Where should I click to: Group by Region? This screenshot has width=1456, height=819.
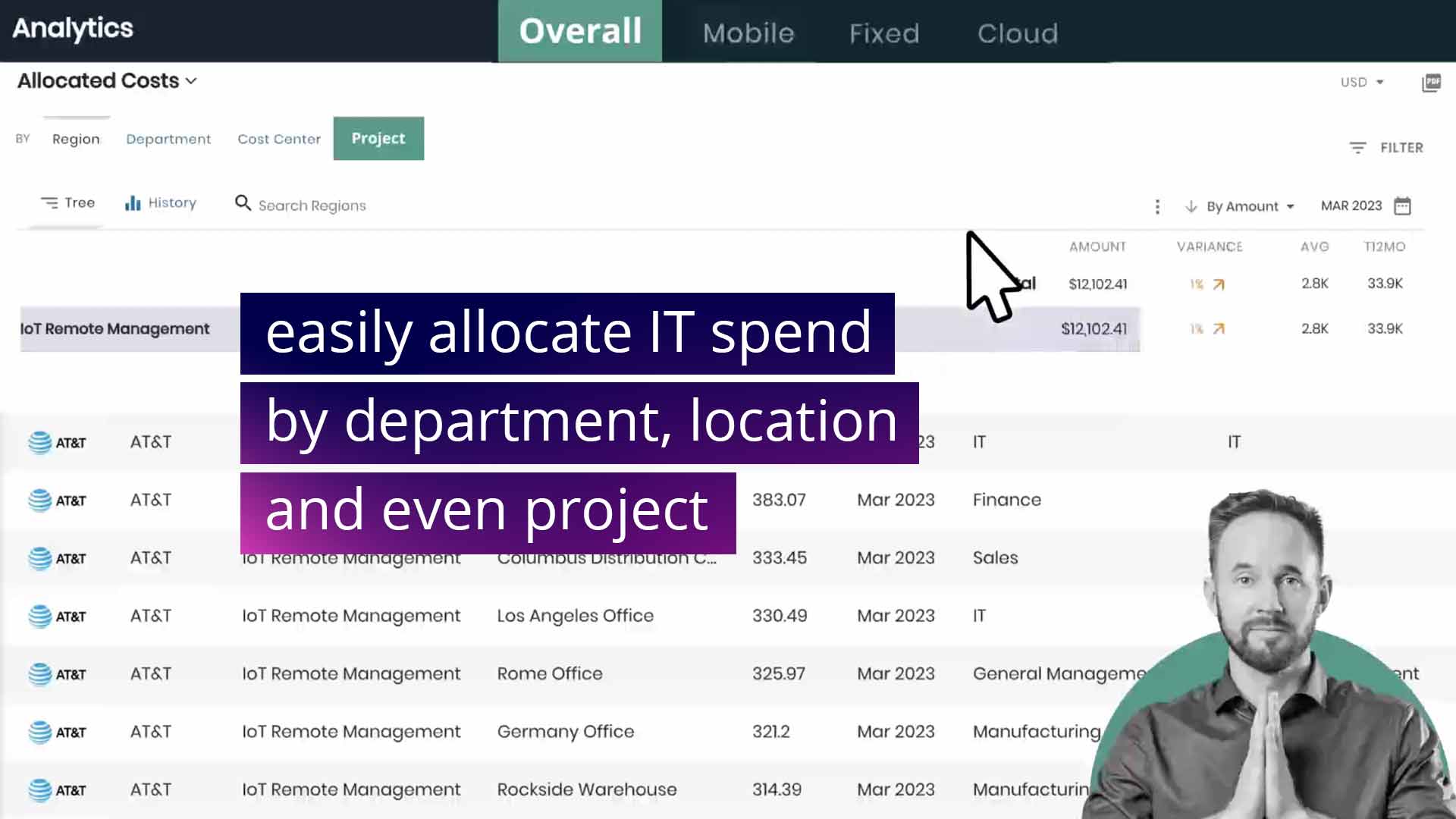pos(76,139)
